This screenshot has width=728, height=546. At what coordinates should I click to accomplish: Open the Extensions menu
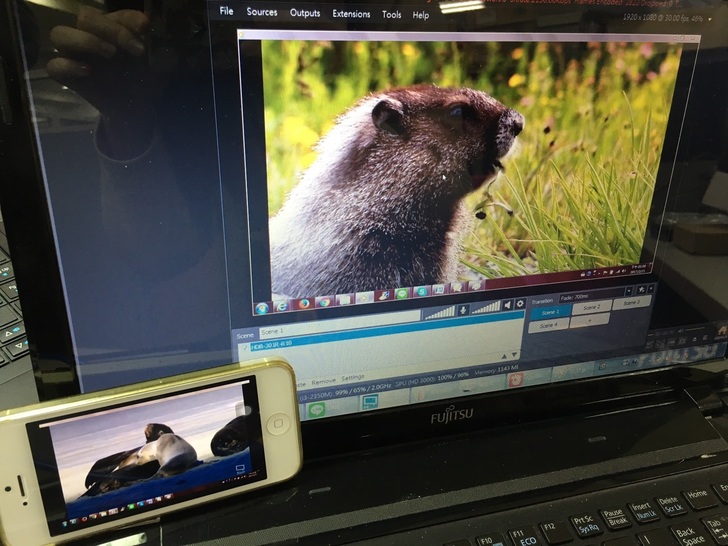pos(351,14)
